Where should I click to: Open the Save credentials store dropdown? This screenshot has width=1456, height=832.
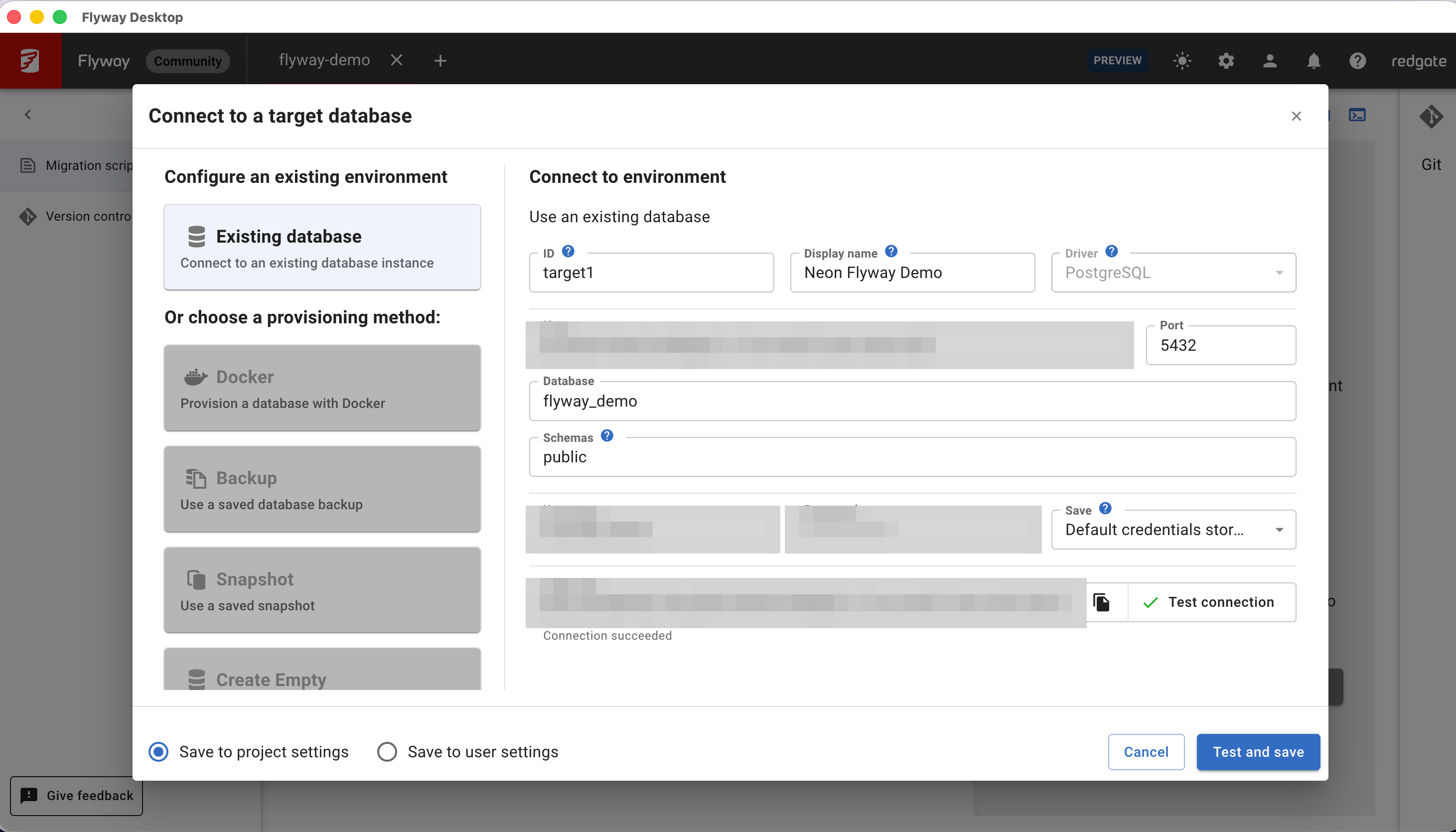pos(1173,530)
